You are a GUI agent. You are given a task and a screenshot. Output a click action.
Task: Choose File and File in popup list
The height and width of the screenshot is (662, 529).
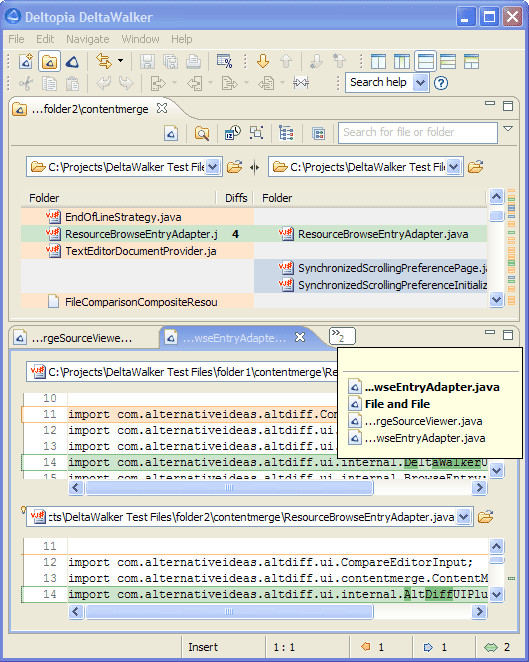(x=397, y=404)
